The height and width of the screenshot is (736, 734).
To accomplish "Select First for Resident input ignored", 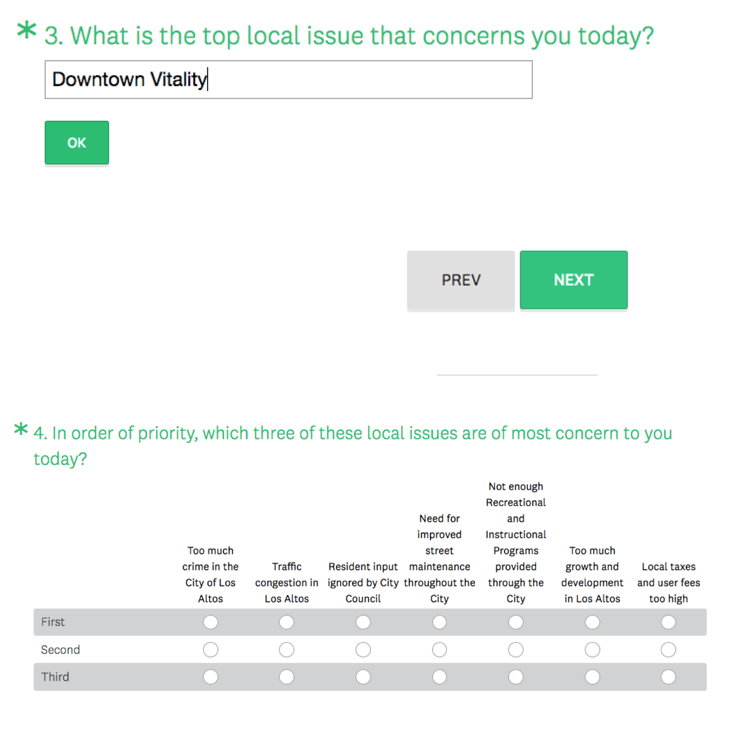I will click(363, 622).
